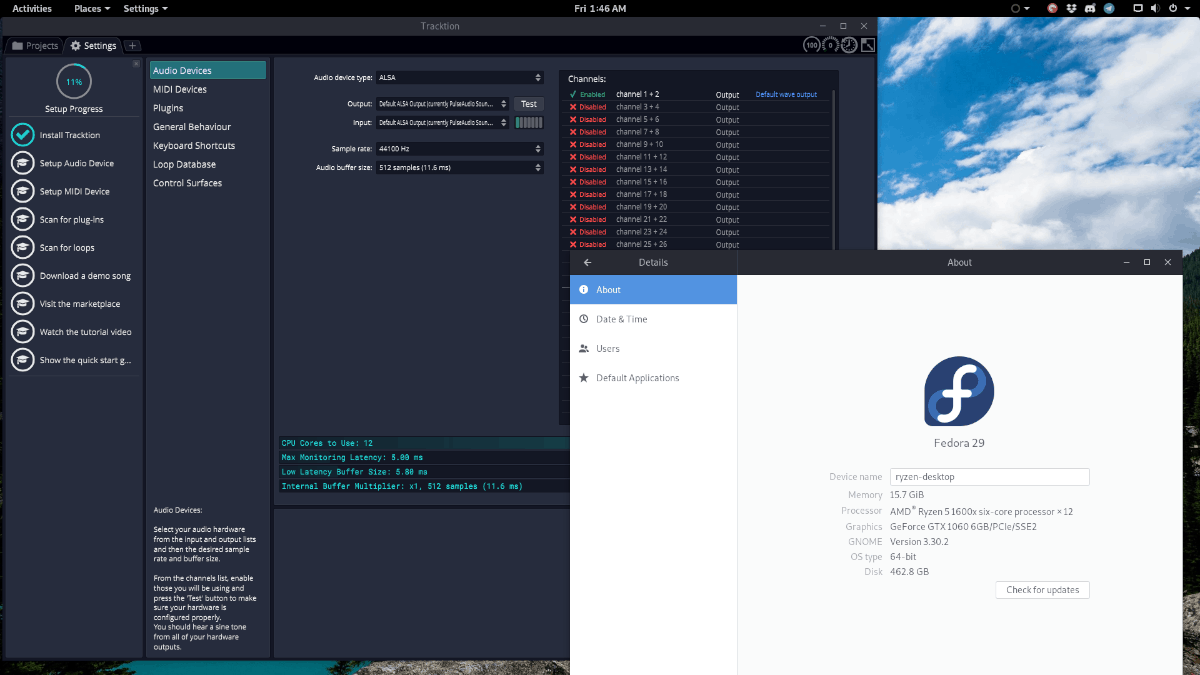Click the power icon in the system tray

(x=1173, y=8)
